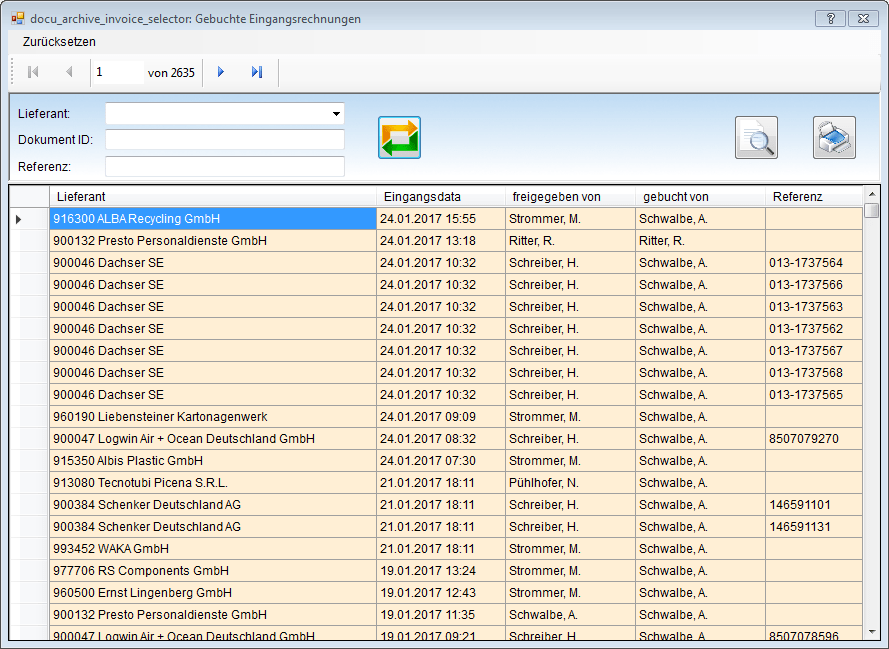Sort by the Referenz column header
This screenshot has width=889, height=649.
tap(814, 197)
